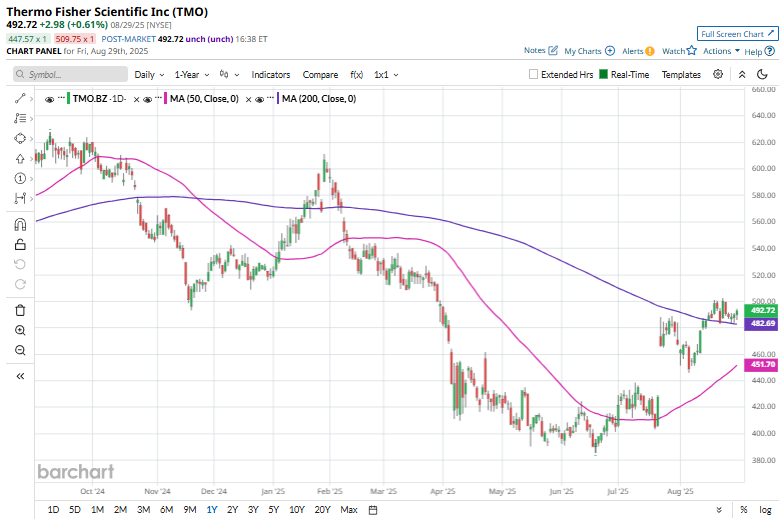The height and width of the screenshot is (522, 783).
Task: Select the trend line drawing tool
Action: [20, 99]
